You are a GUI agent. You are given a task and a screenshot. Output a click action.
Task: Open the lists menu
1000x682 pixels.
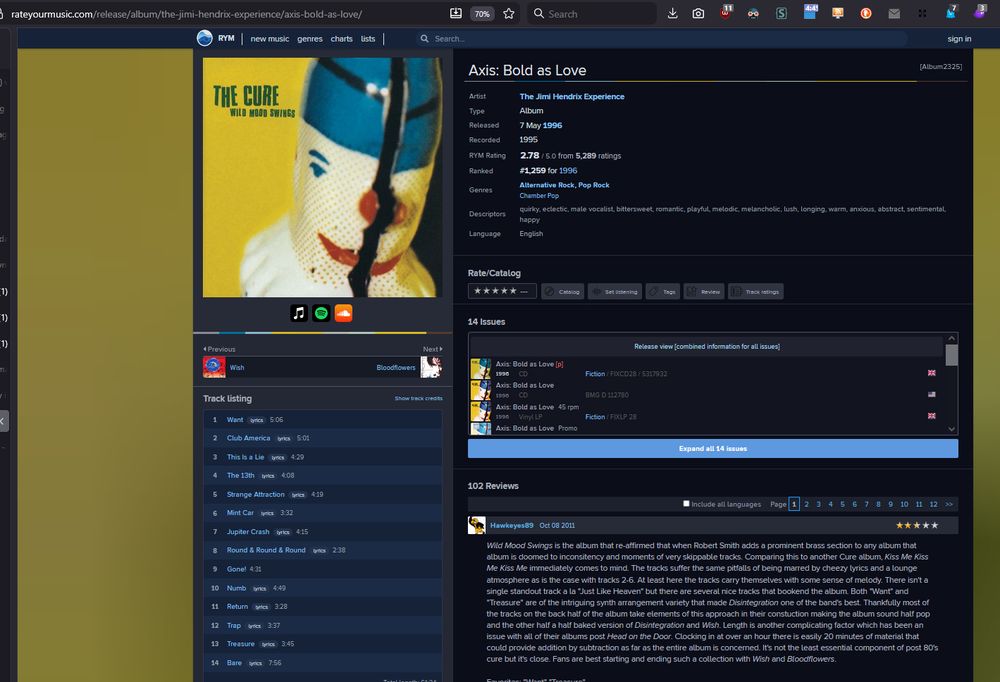368,39
